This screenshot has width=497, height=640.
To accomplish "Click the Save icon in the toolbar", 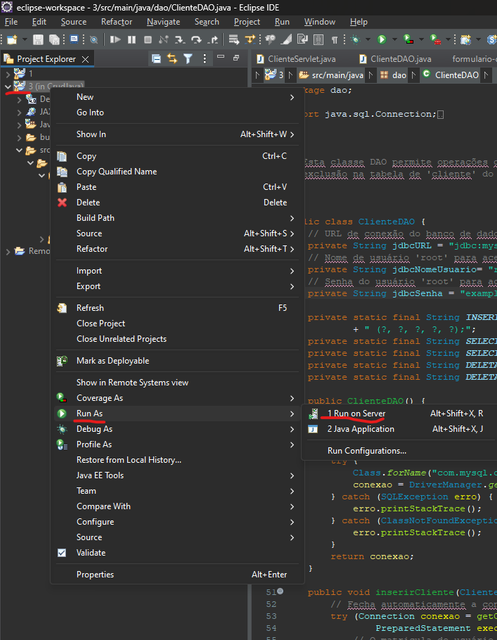I will (38, 39).
